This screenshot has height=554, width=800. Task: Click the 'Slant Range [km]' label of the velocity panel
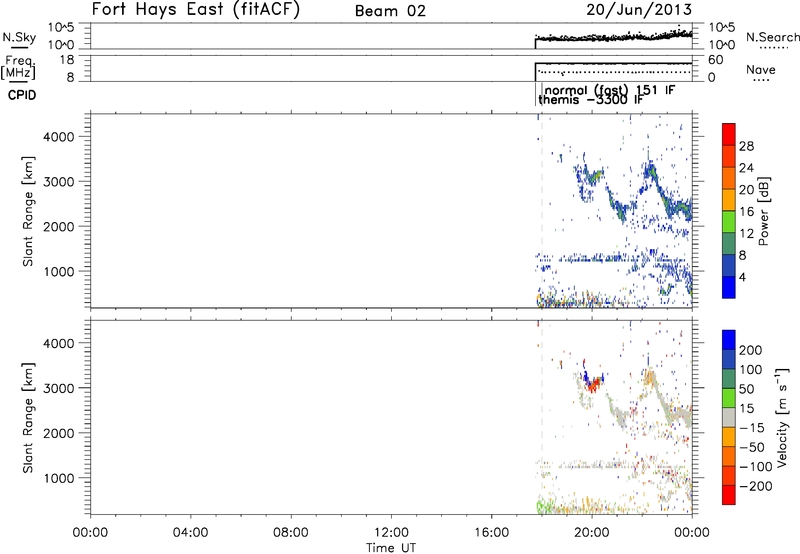tap(28, 418)
